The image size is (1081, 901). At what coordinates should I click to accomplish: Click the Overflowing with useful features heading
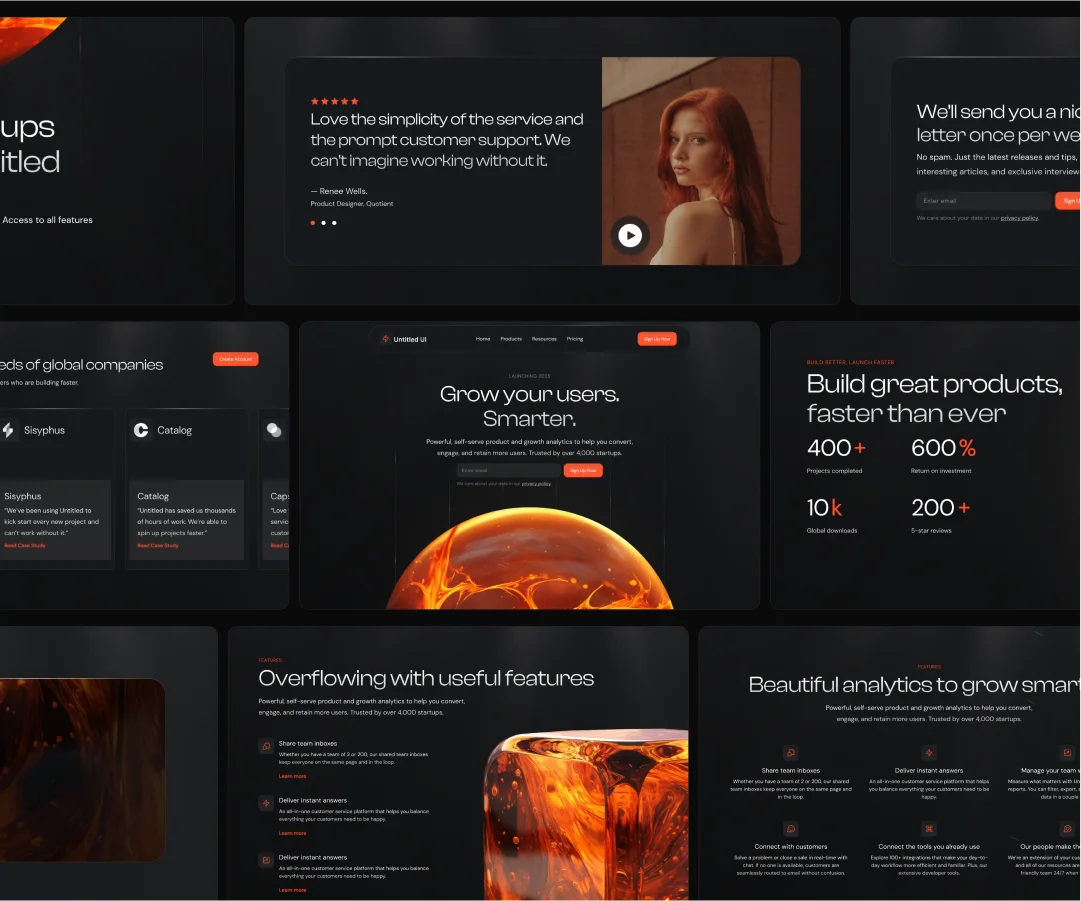click(426, 678)
